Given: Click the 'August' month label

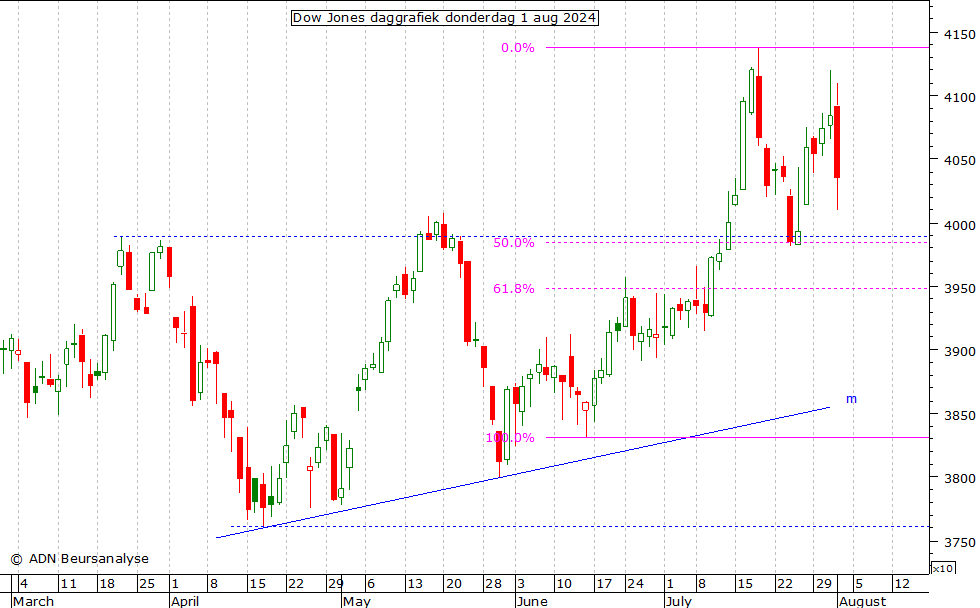Looking at the screenshot, I should pyautogui.click(x=862, y=601).
